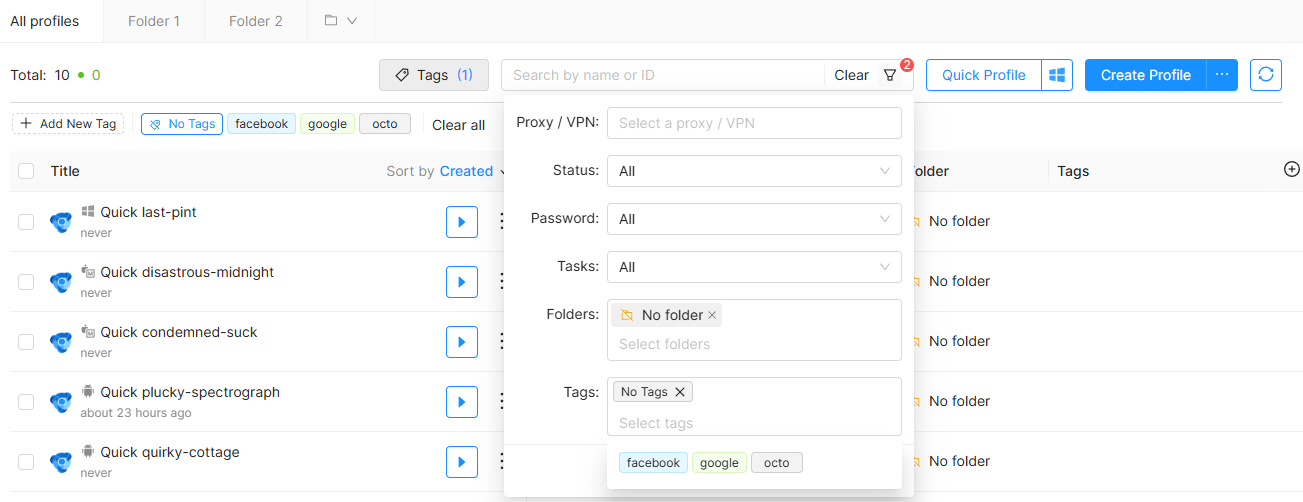1303x502 pixels.
Task: Click the Create Profile button
Action: point(1146,75)
